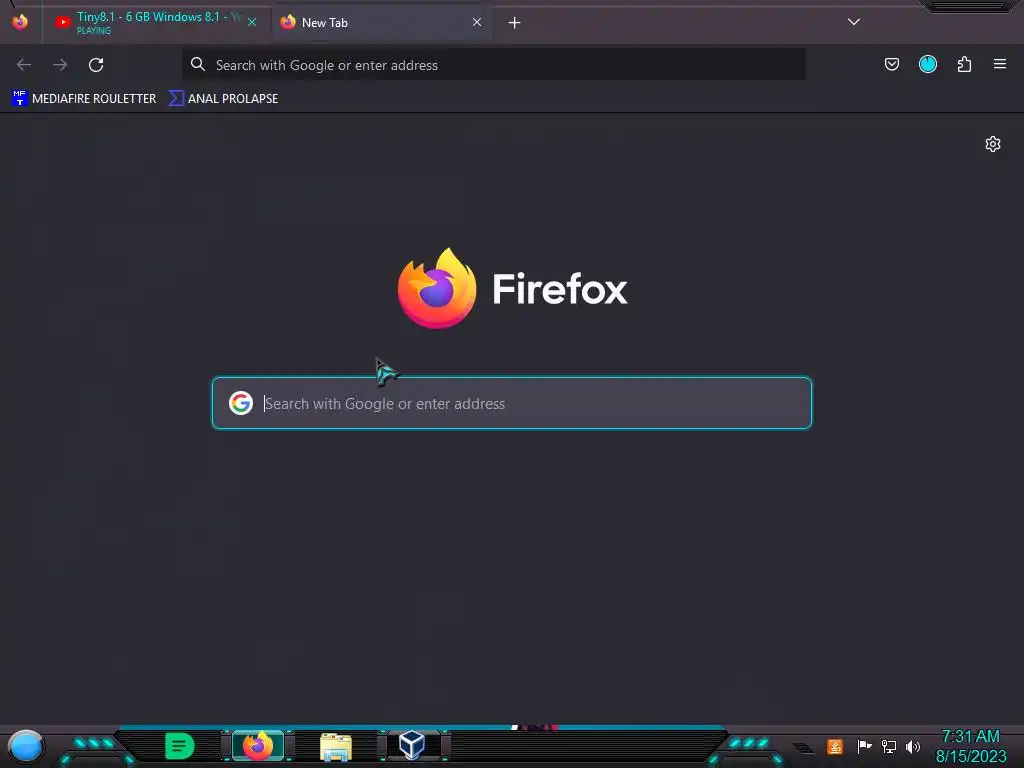Screen dimensions: 1024x768
Task: Select the New Tab tab
Action: (x=382, y=23)
